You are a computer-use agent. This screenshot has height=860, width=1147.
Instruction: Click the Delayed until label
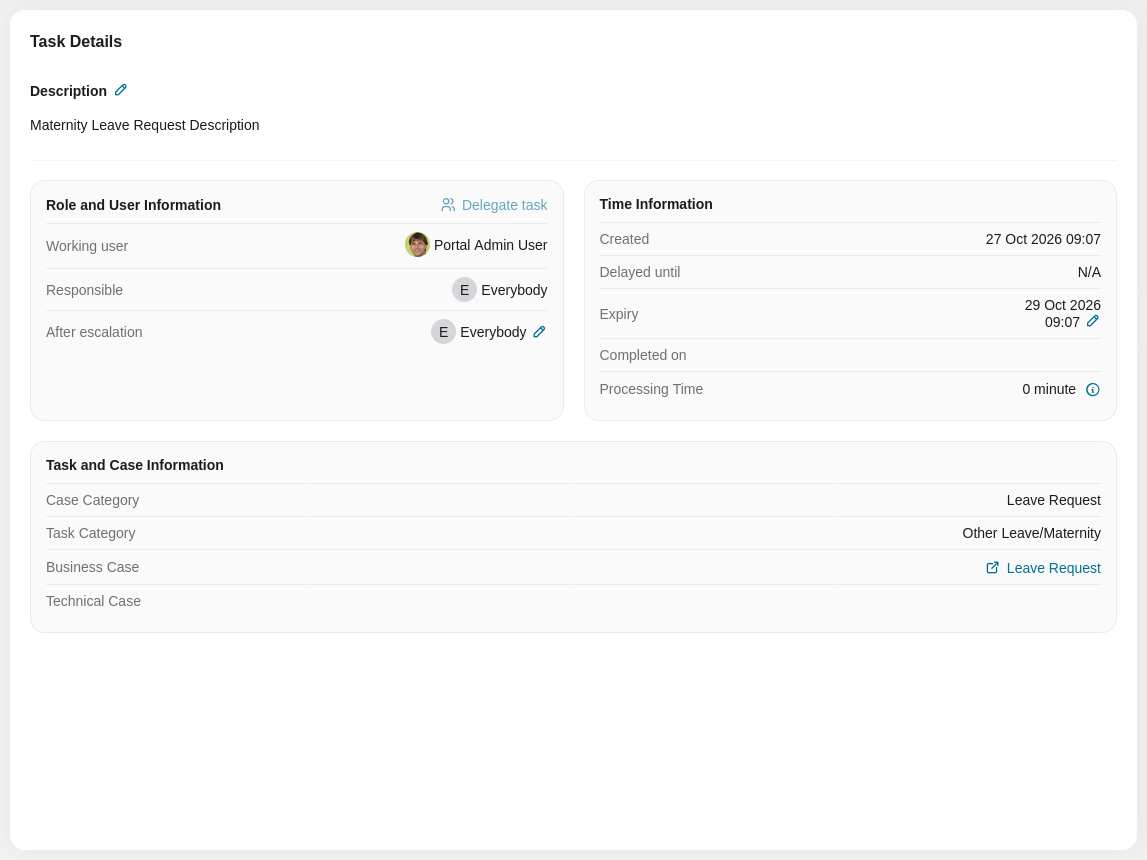tap(640, 272)
